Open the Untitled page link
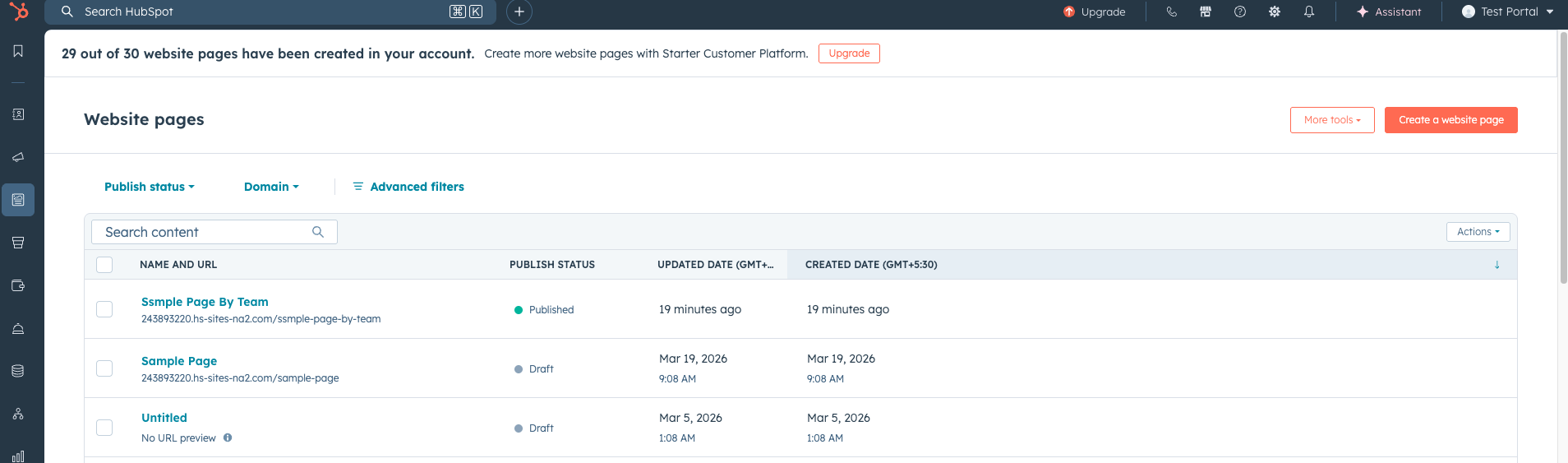1568x463 pixels. [x=164, y=418]
